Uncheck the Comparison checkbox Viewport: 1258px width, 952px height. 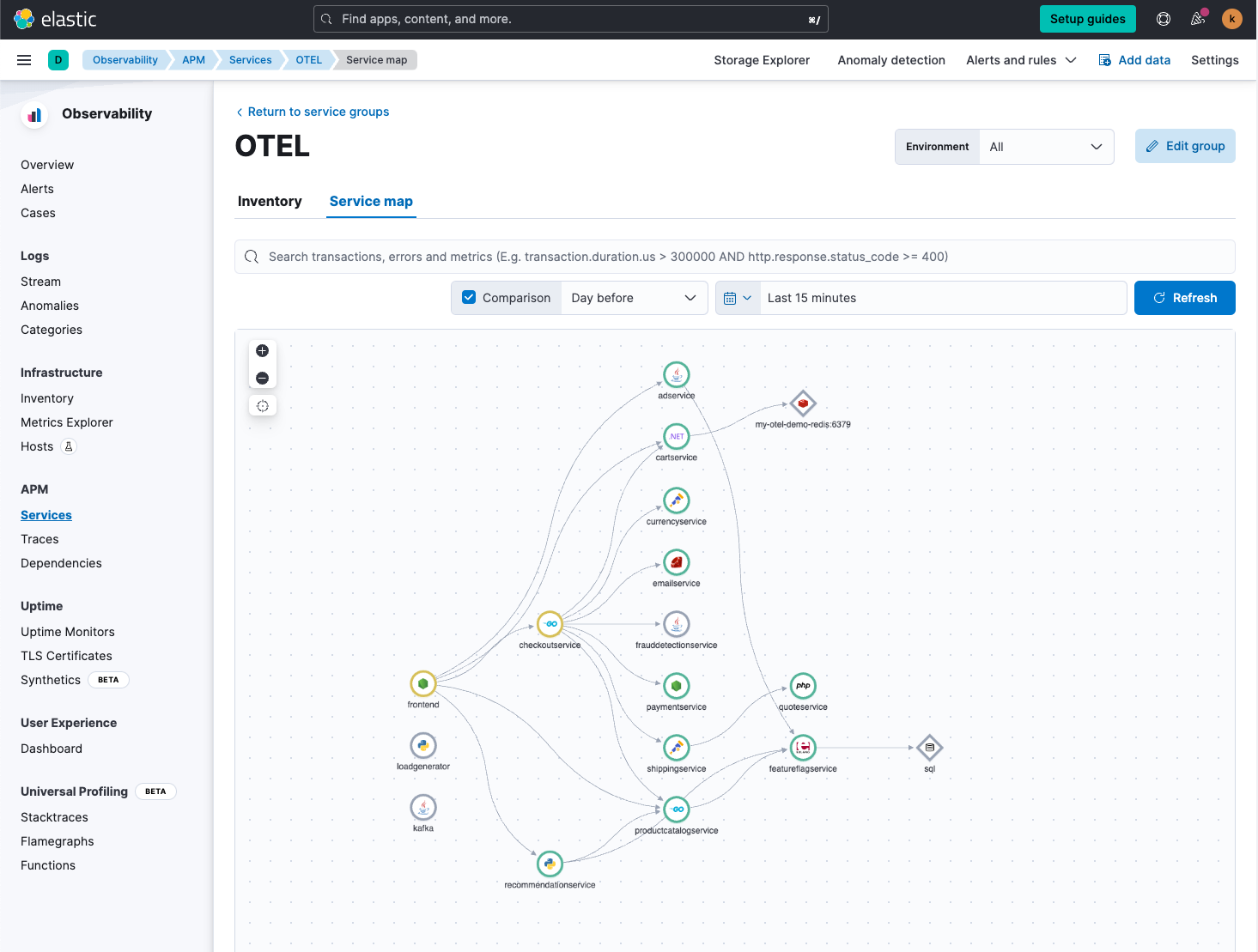pyautogui.click(x=469, y=298)
